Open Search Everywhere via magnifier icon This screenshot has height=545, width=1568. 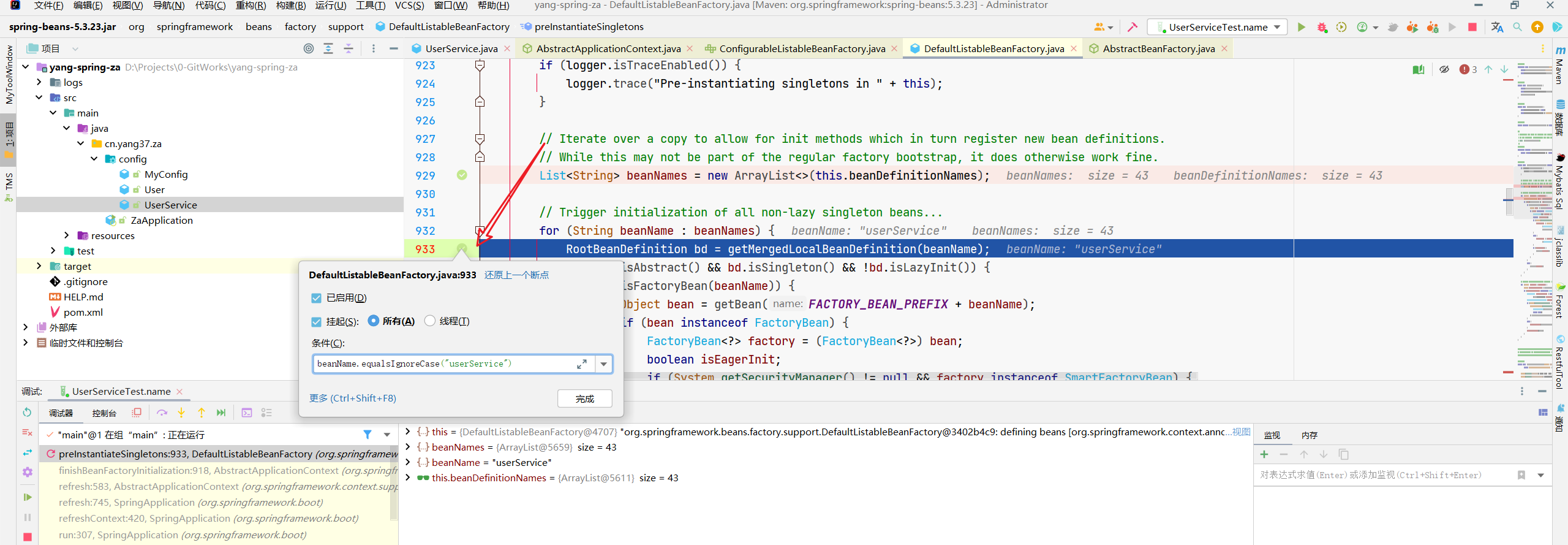pos(1517,27)
